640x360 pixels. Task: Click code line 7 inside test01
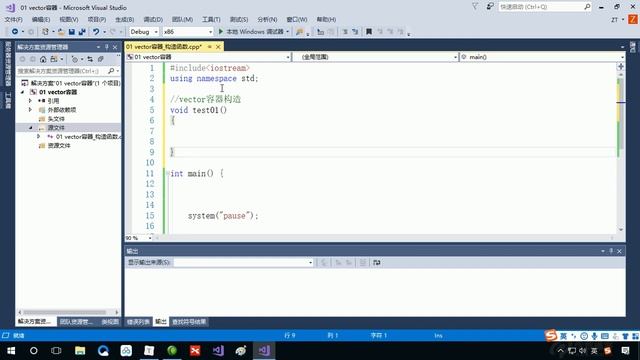coord(392,131)
